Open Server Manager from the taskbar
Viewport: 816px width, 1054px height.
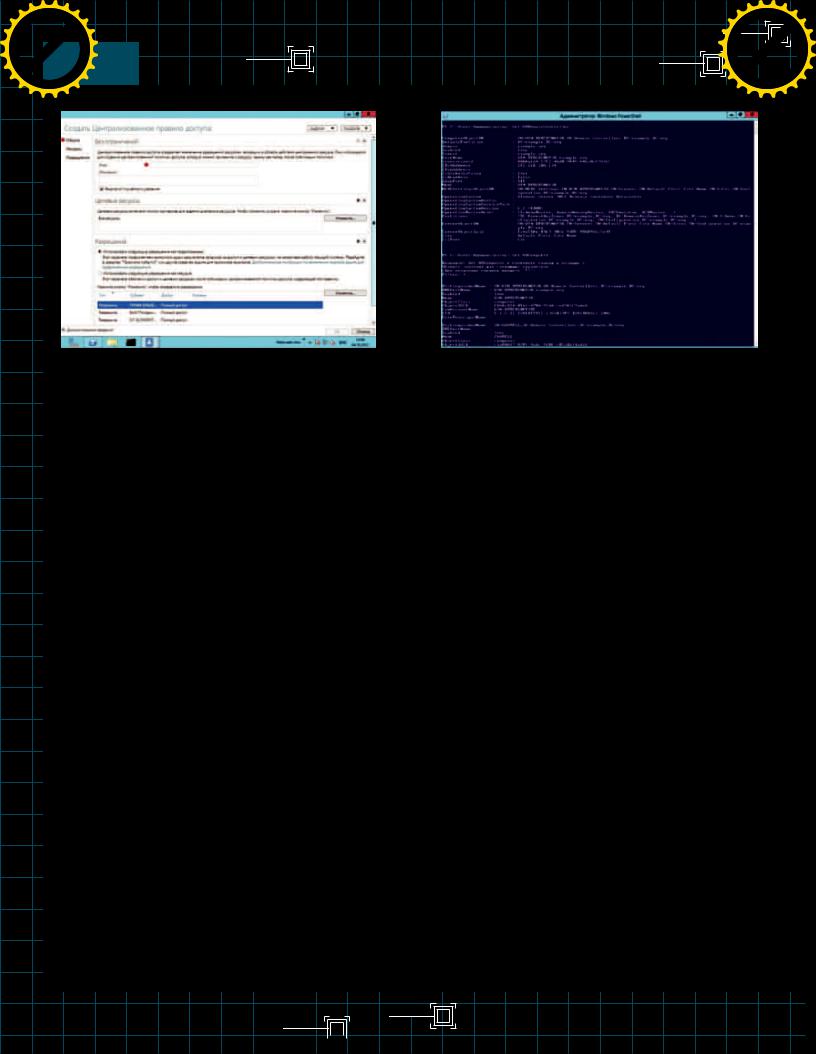pyautogui.click(x=72, y=342)
